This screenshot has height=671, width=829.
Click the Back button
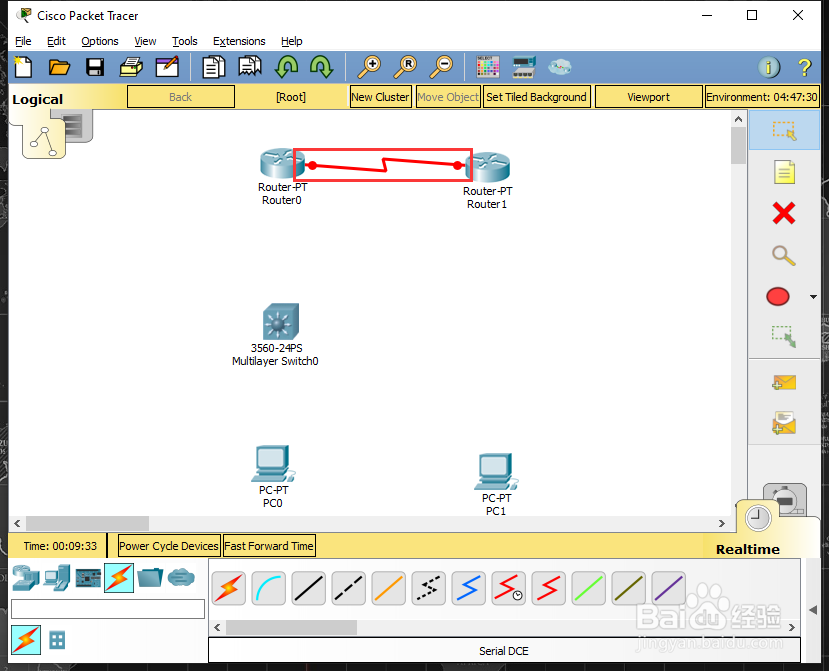click(181, 97)
